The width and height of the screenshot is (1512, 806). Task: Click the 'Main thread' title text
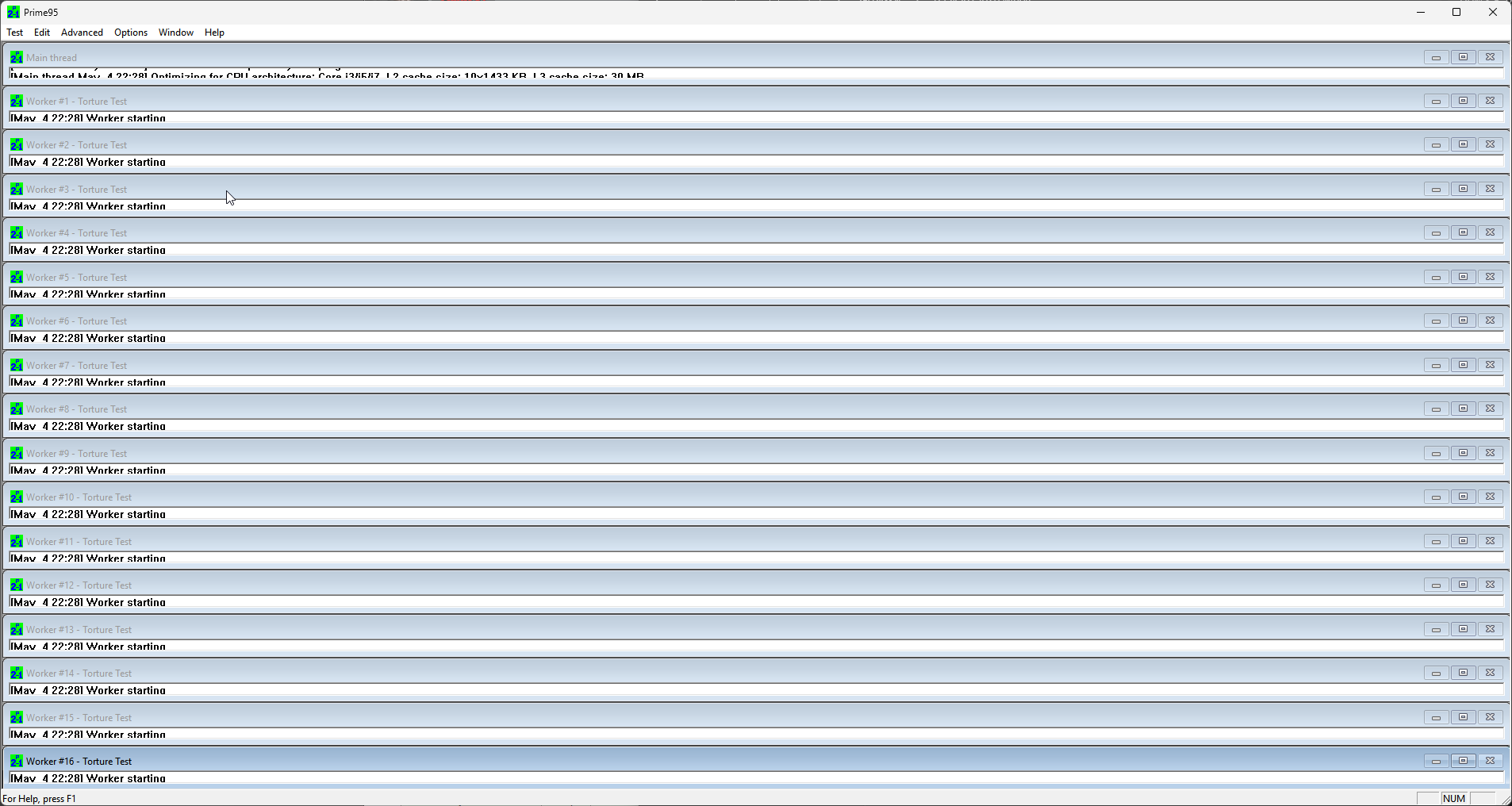coord(52,58)
